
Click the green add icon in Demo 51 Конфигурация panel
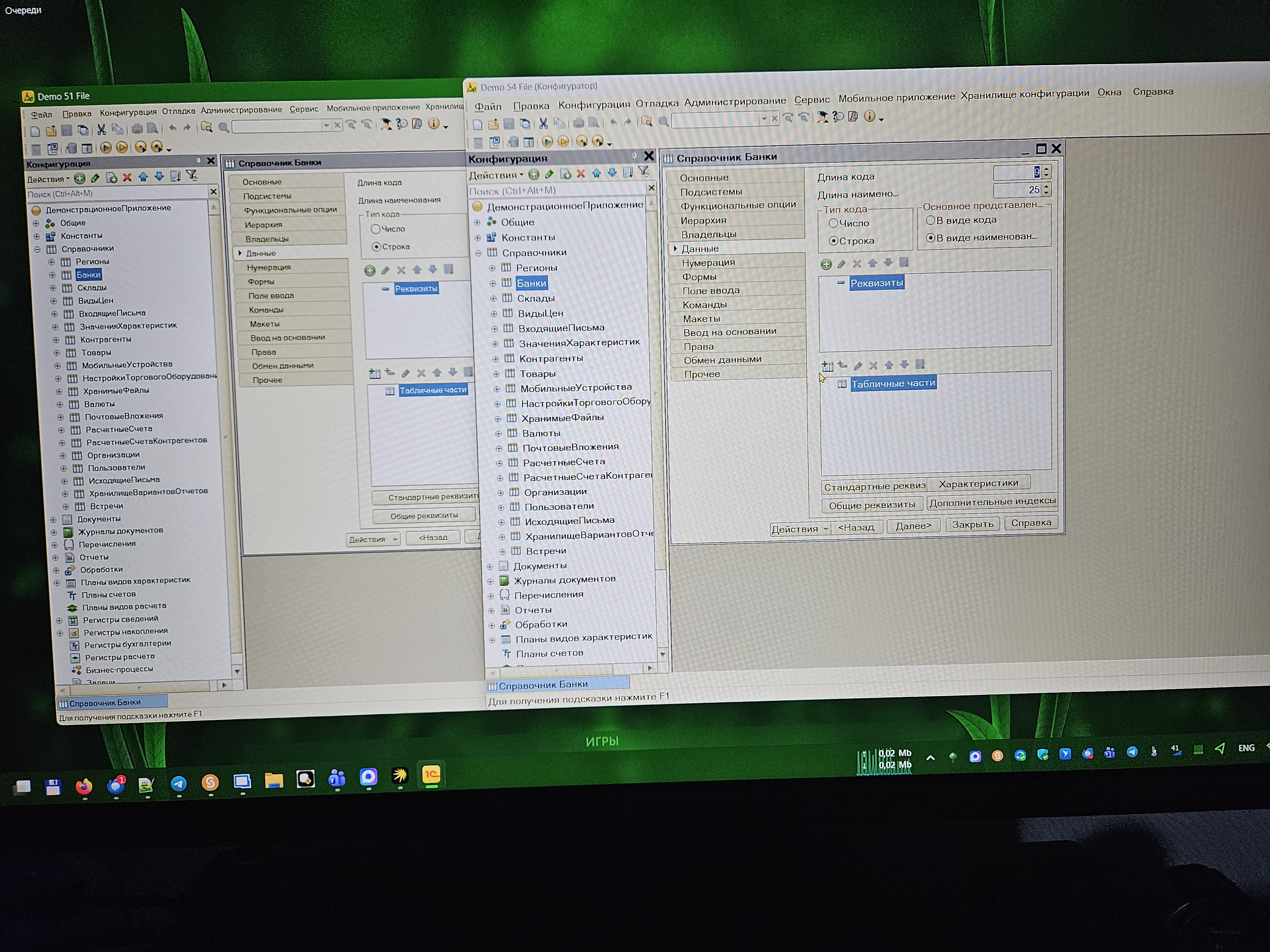click(79, 178)
